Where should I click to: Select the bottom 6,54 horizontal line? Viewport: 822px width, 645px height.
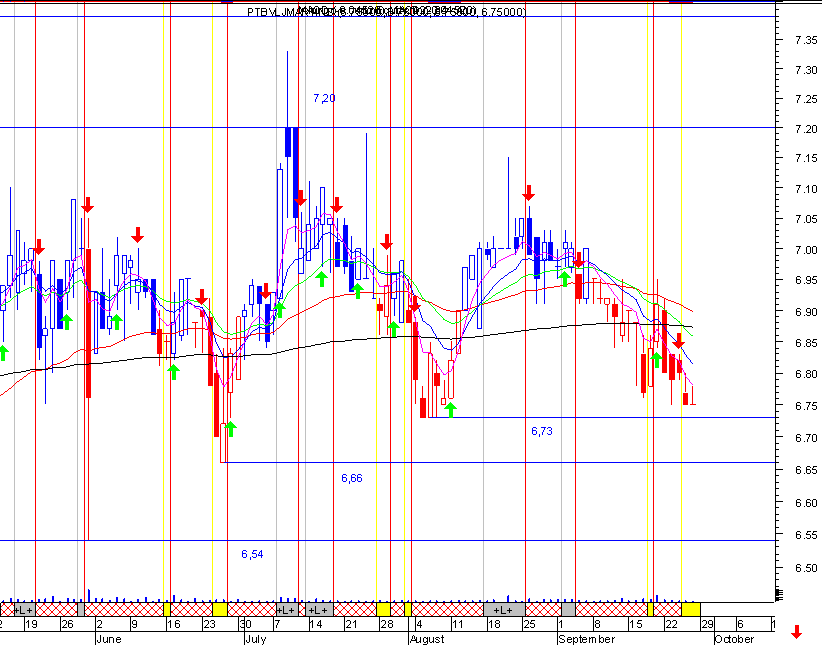click(388, 541)
